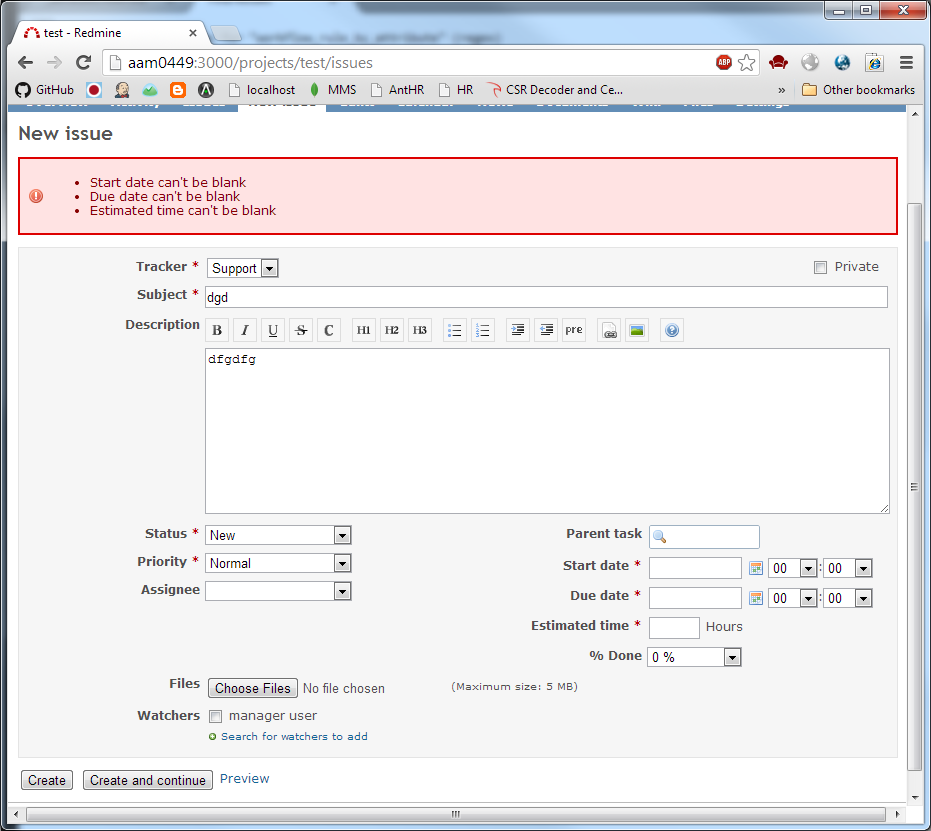Click Search for watchers to add link
931x831 pixels.
tap(294, 737)
